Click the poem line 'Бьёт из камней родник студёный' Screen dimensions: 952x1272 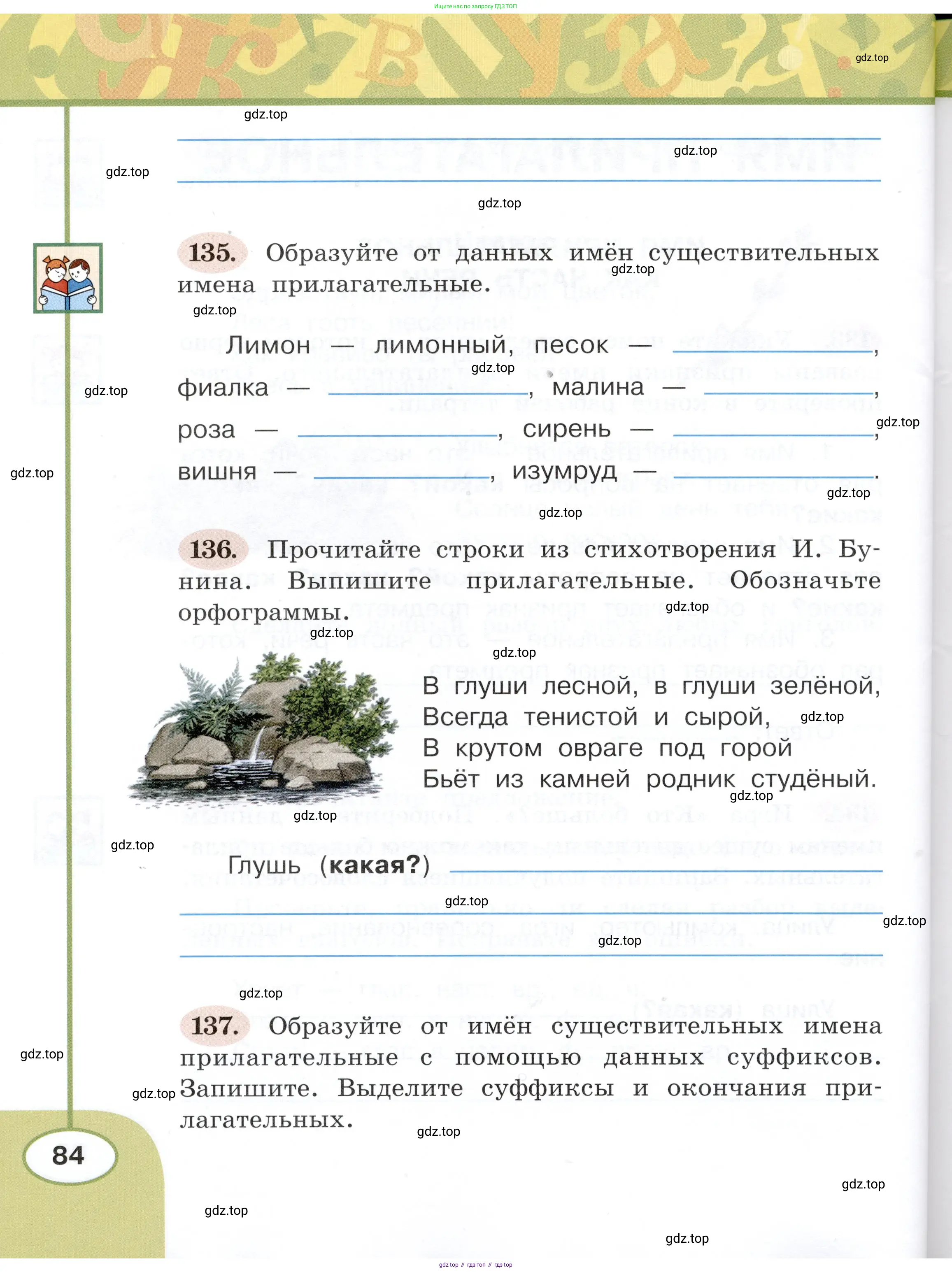[649, 780]
